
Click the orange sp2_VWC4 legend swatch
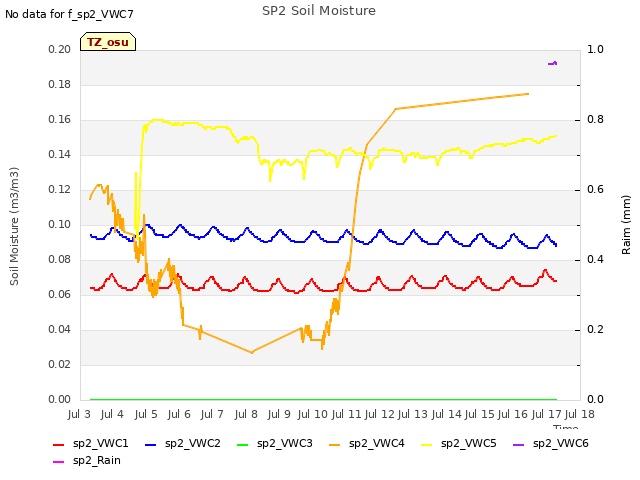click(x=335, y=444)
